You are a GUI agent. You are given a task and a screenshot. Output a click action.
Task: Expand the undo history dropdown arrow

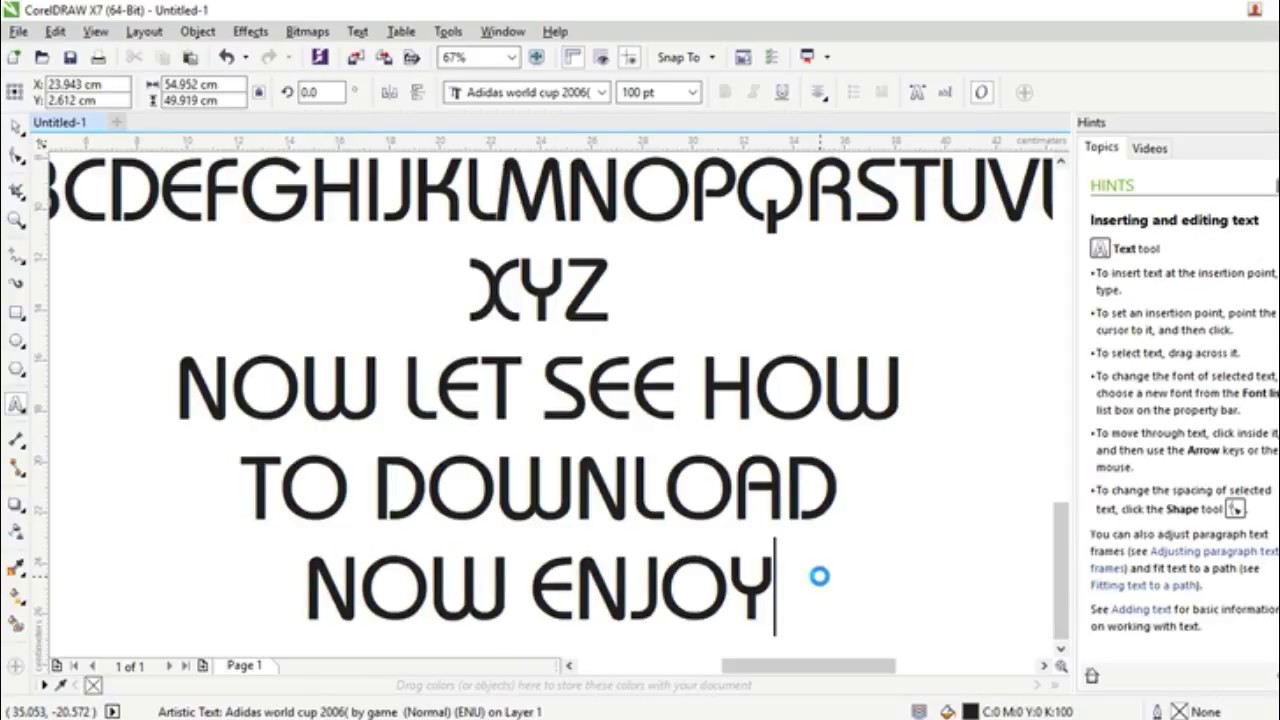tap(245, 58)
